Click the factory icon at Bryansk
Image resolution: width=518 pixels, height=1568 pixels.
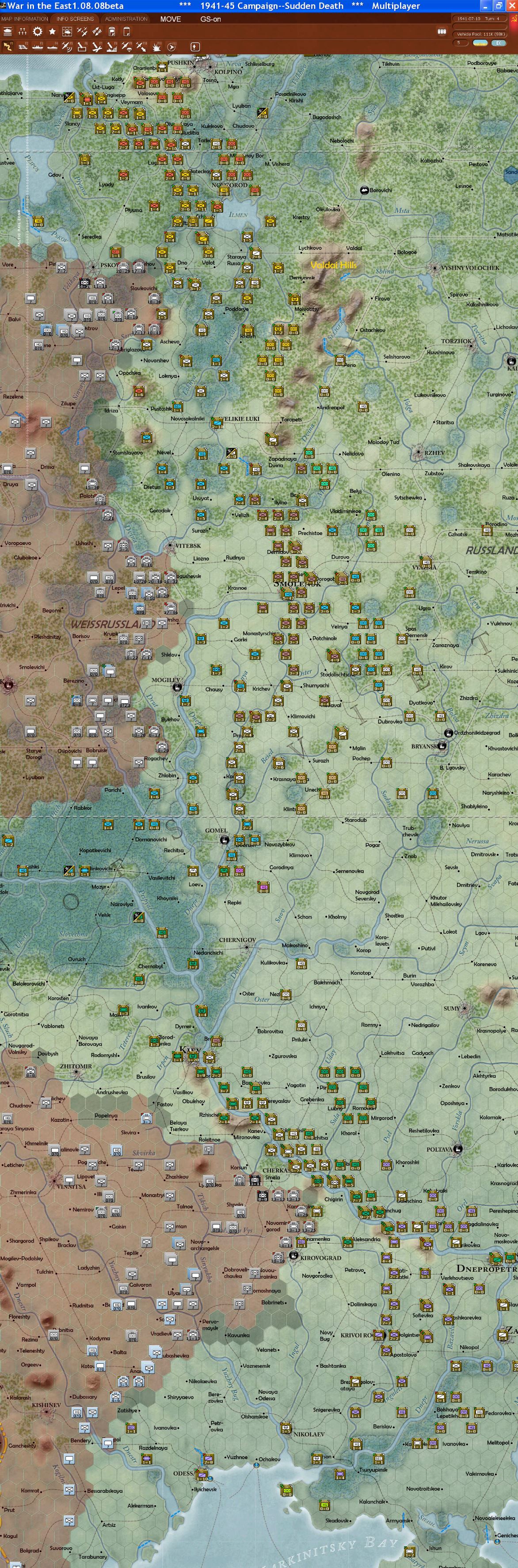point(442,746)
